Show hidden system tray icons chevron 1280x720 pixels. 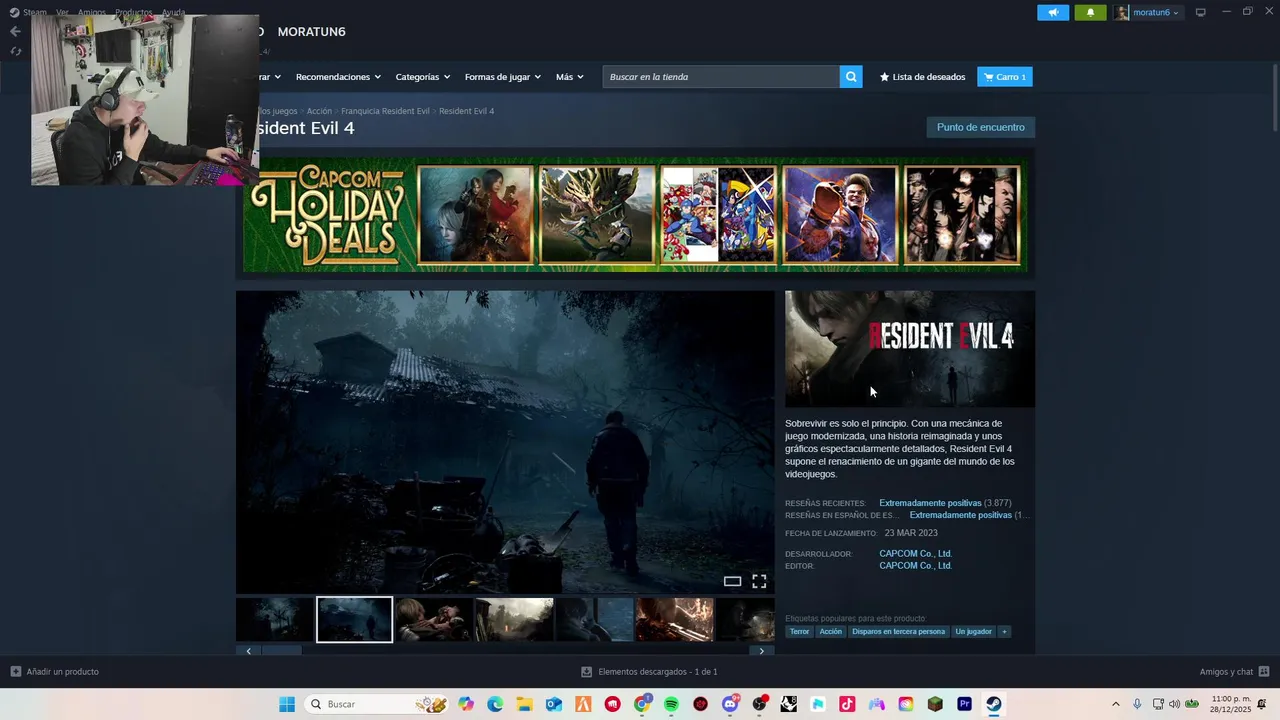tap(1115, 704)
